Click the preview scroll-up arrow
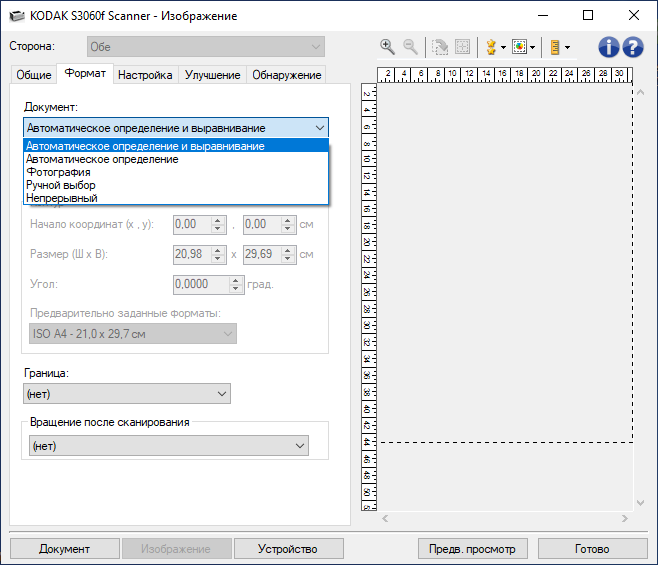 click(640, 92)
